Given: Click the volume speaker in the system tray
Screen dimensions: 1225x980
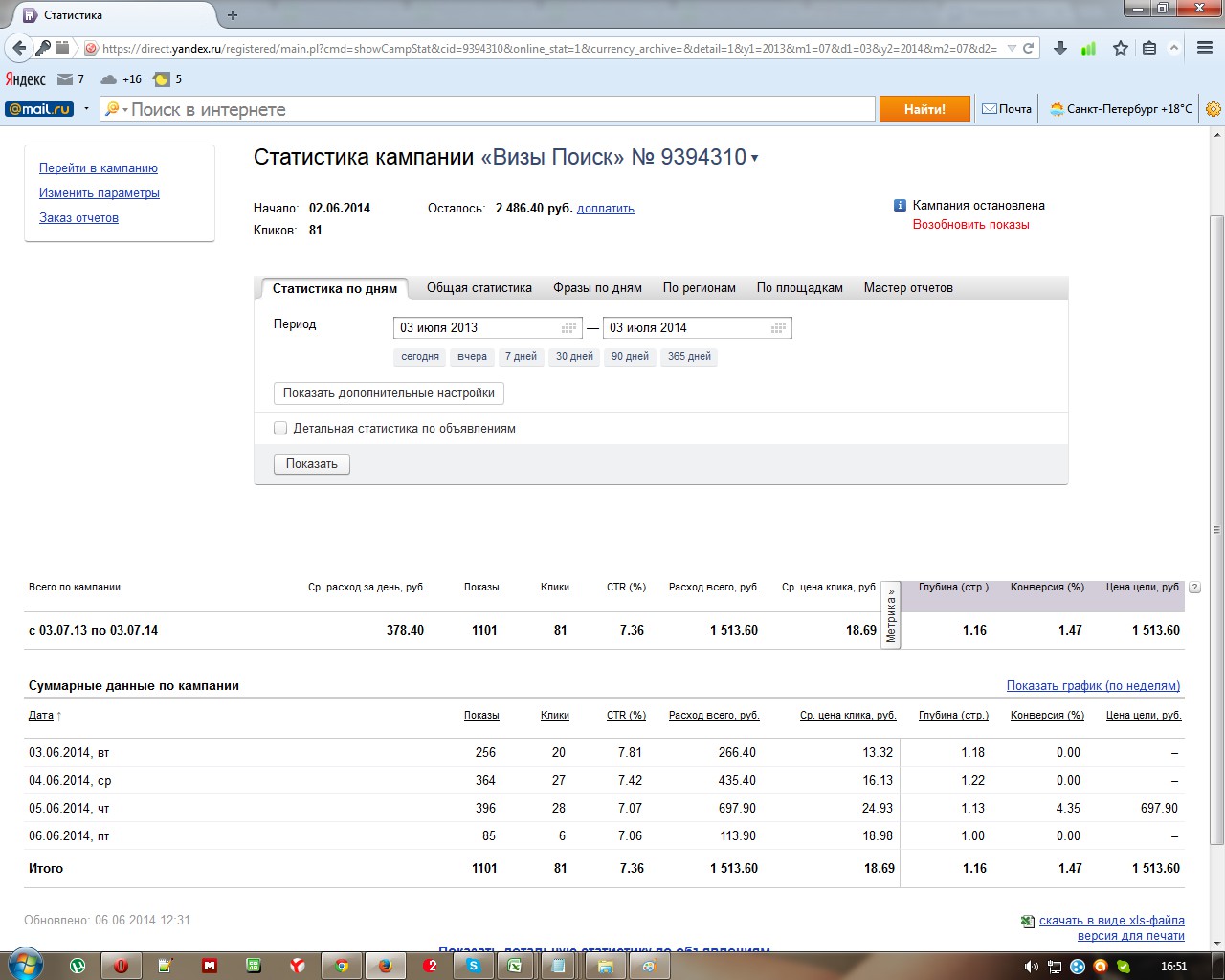Looking at the screenshot, I should pyautogui.click(x=1032, y=967).
